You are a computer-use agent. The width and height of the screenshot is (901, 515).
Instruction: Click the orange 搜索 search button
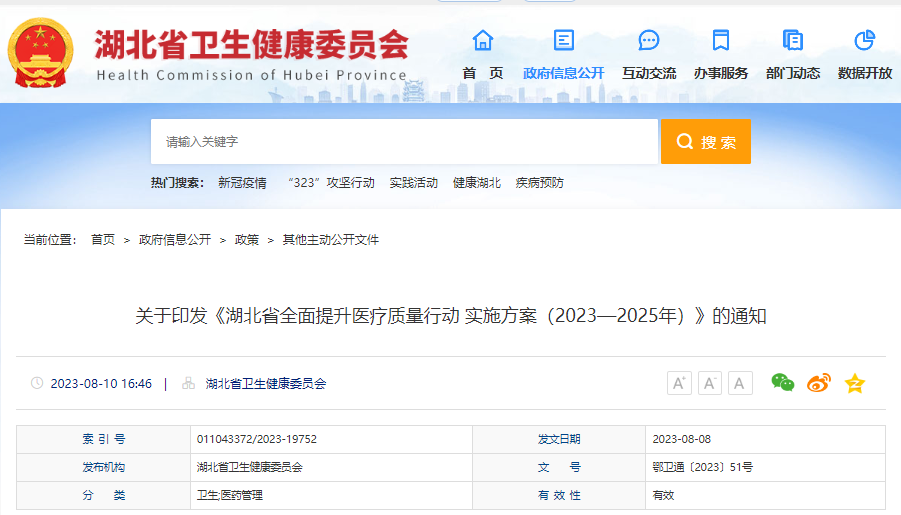tap(705, 142)
